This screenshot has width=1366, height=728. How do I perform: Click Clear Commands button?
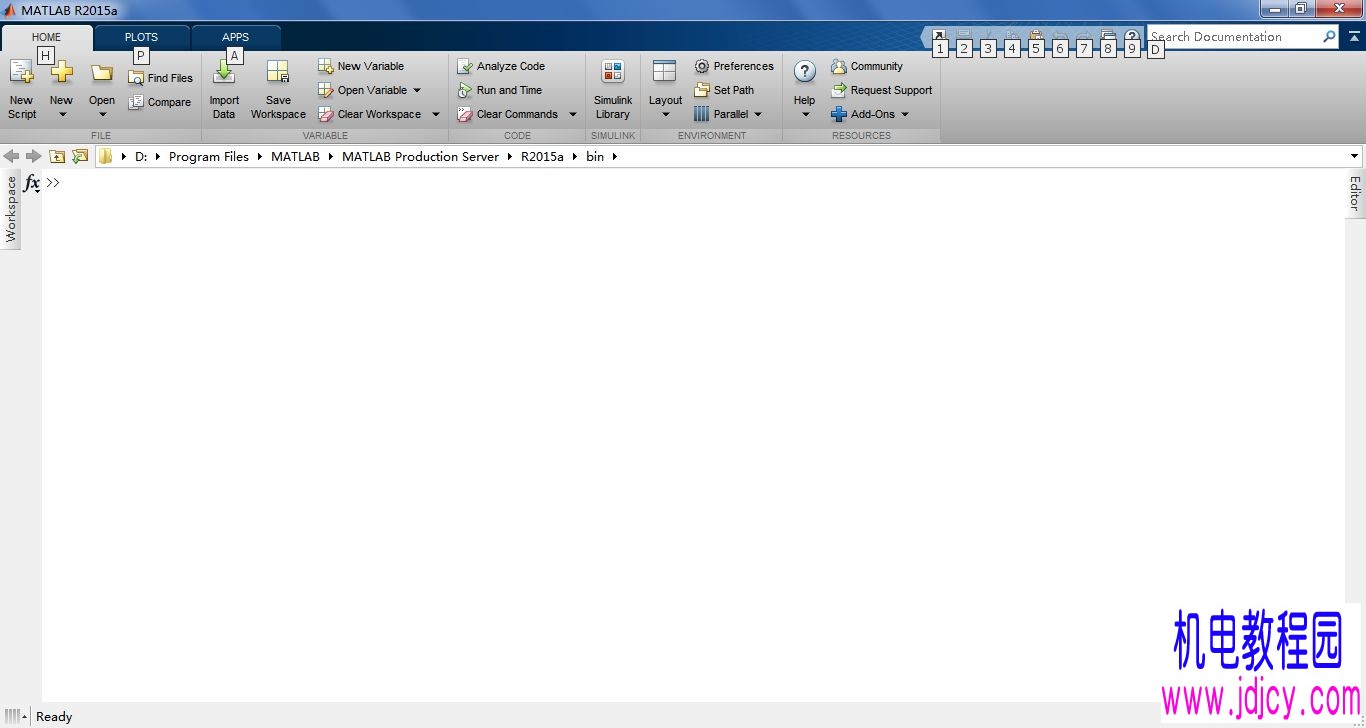click(508, 114)
